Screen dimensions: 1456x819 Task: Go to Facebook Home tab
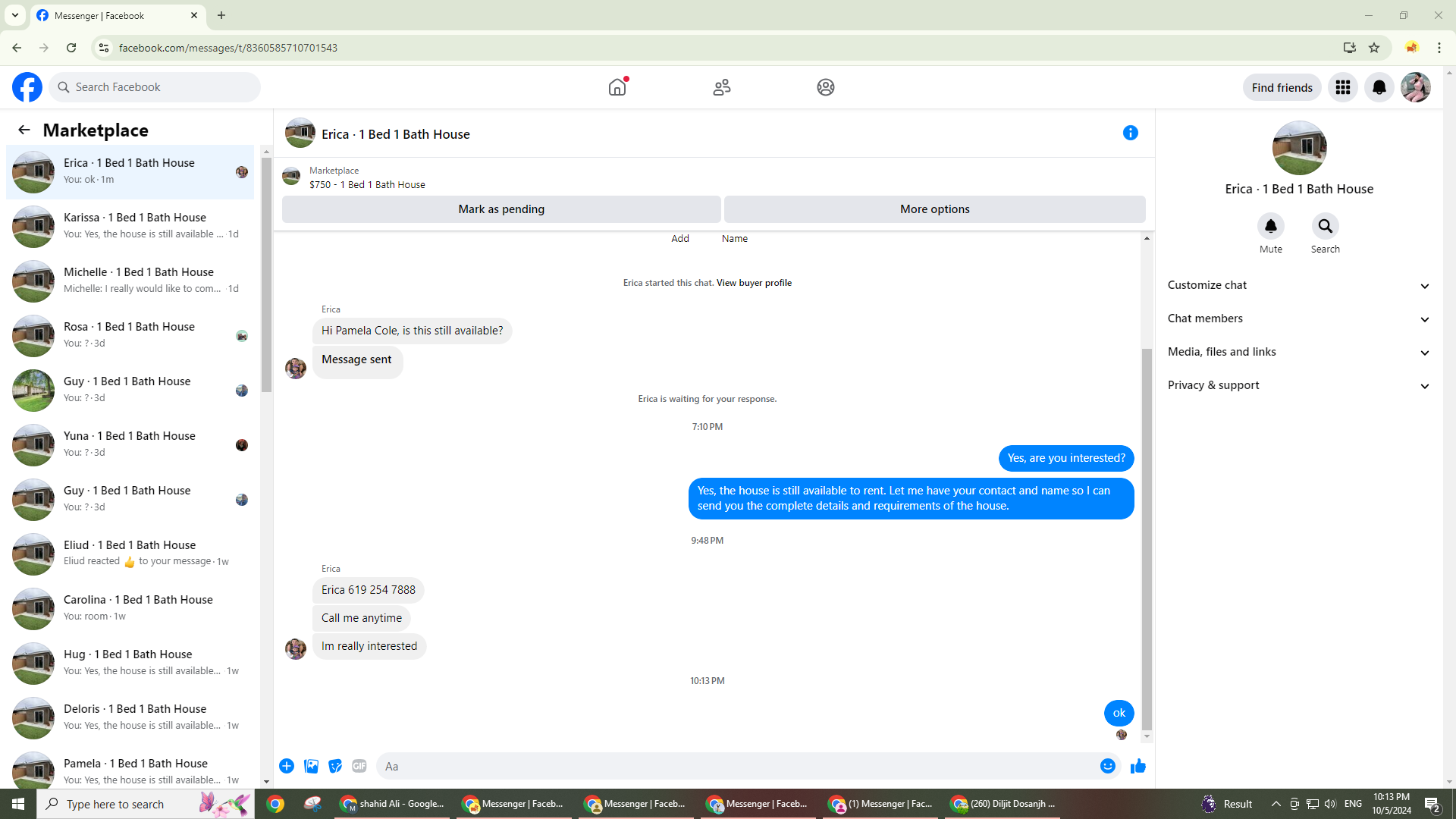(x=617, y=88)
